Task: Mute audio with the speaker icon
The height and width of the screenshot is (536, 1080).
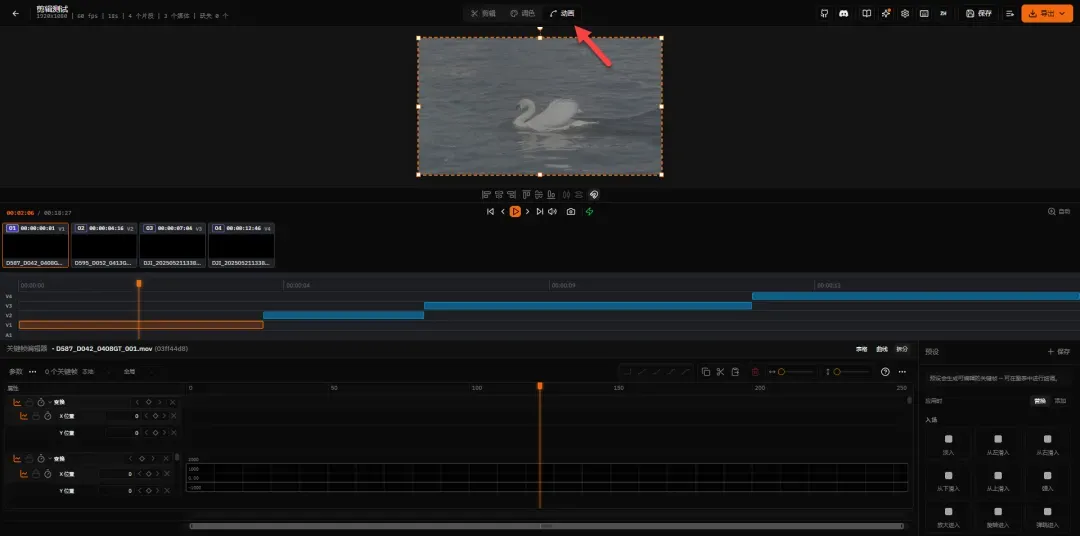Action: point(552,212)
